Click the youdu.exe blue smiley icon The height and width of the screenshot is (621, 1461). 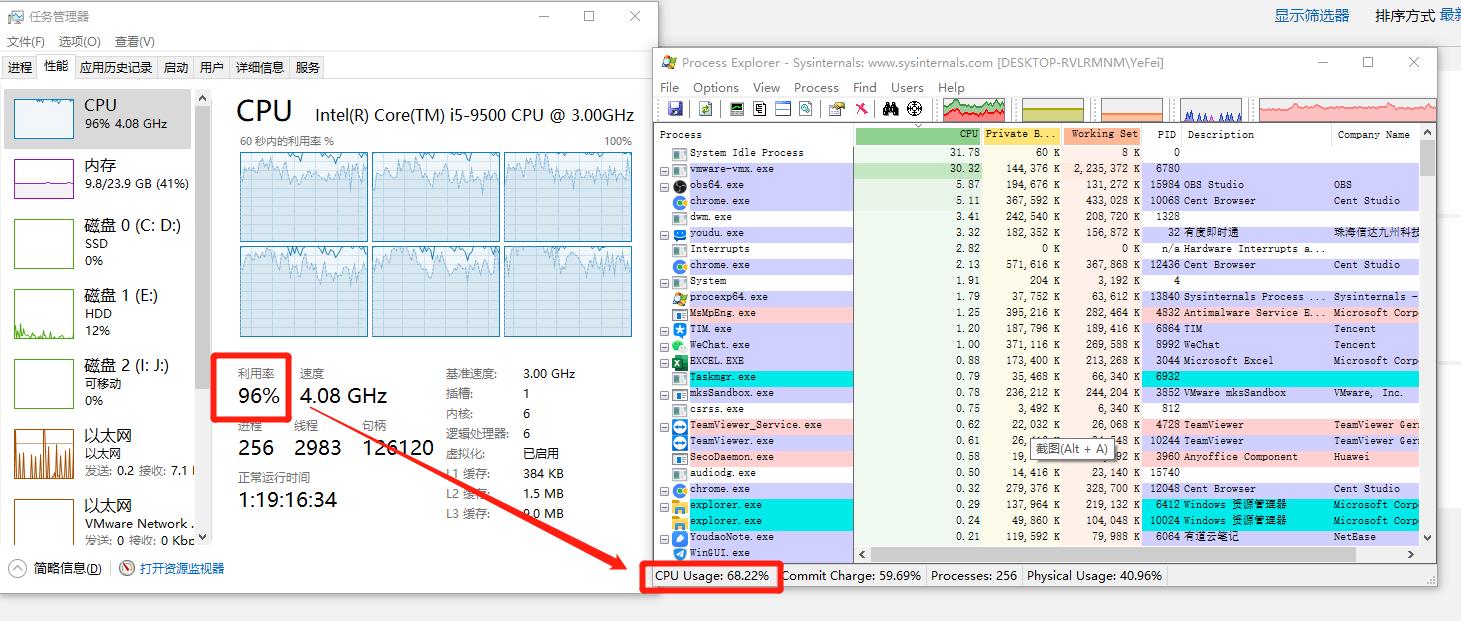(x=680, y=233)
